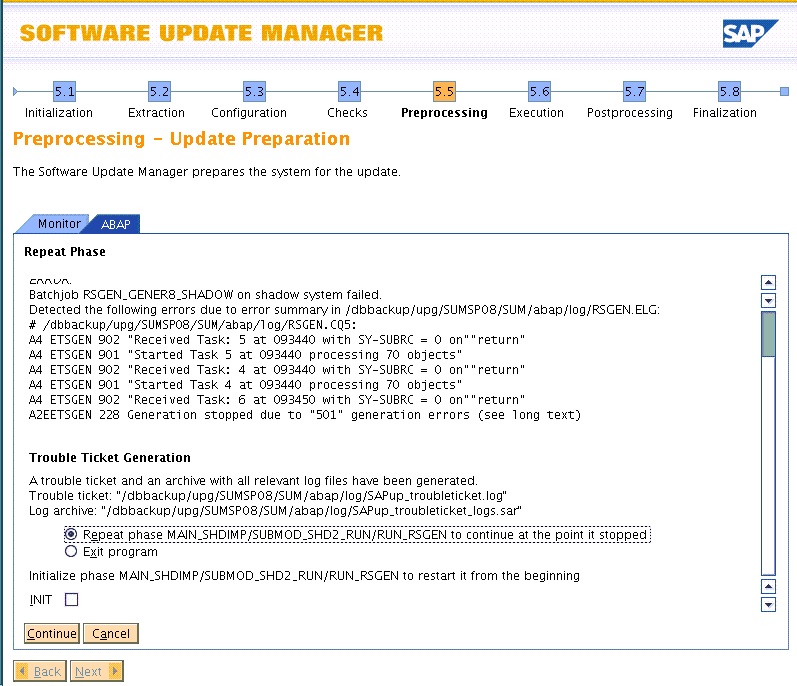Click the Initialization step label

59,113
